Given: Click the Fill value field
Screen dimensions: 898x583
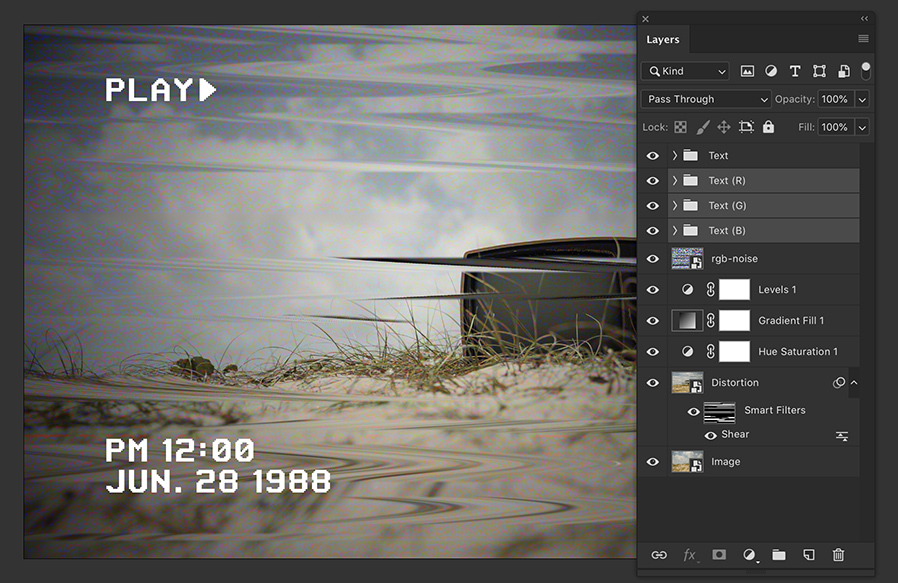Looking at the screenshot, I should click(836, 127).
